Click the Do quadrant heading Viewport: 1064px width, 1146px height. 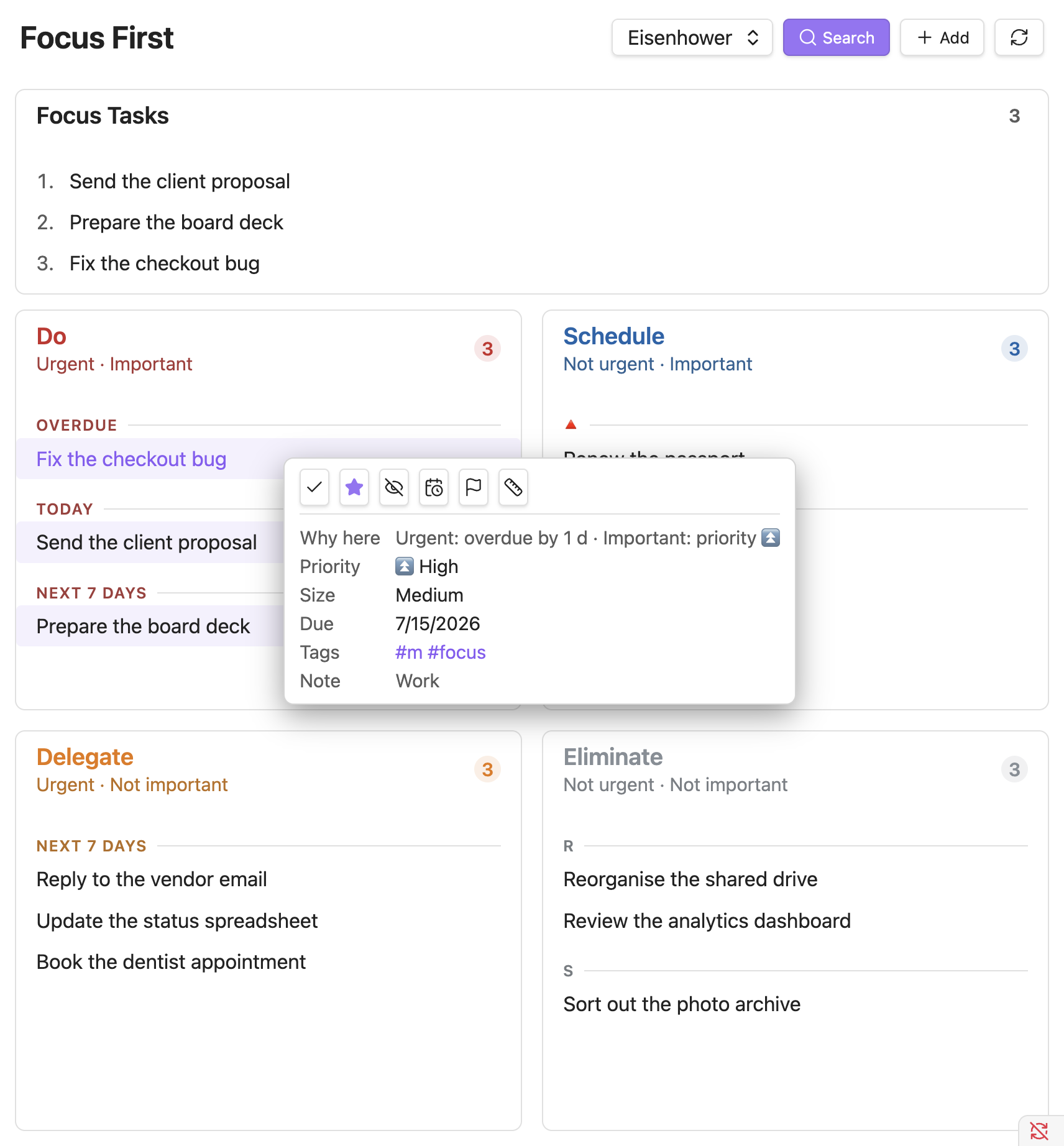52,336
